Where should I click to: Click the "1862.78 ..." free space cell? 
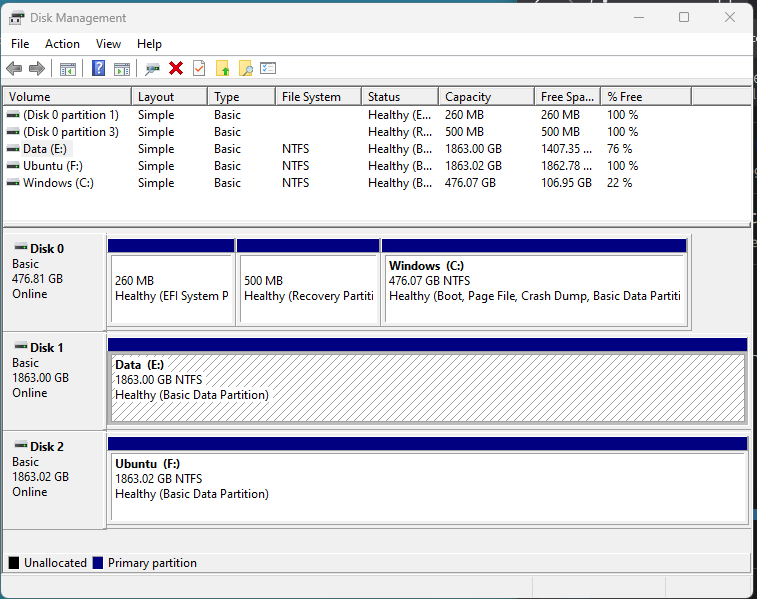point(566,166)
